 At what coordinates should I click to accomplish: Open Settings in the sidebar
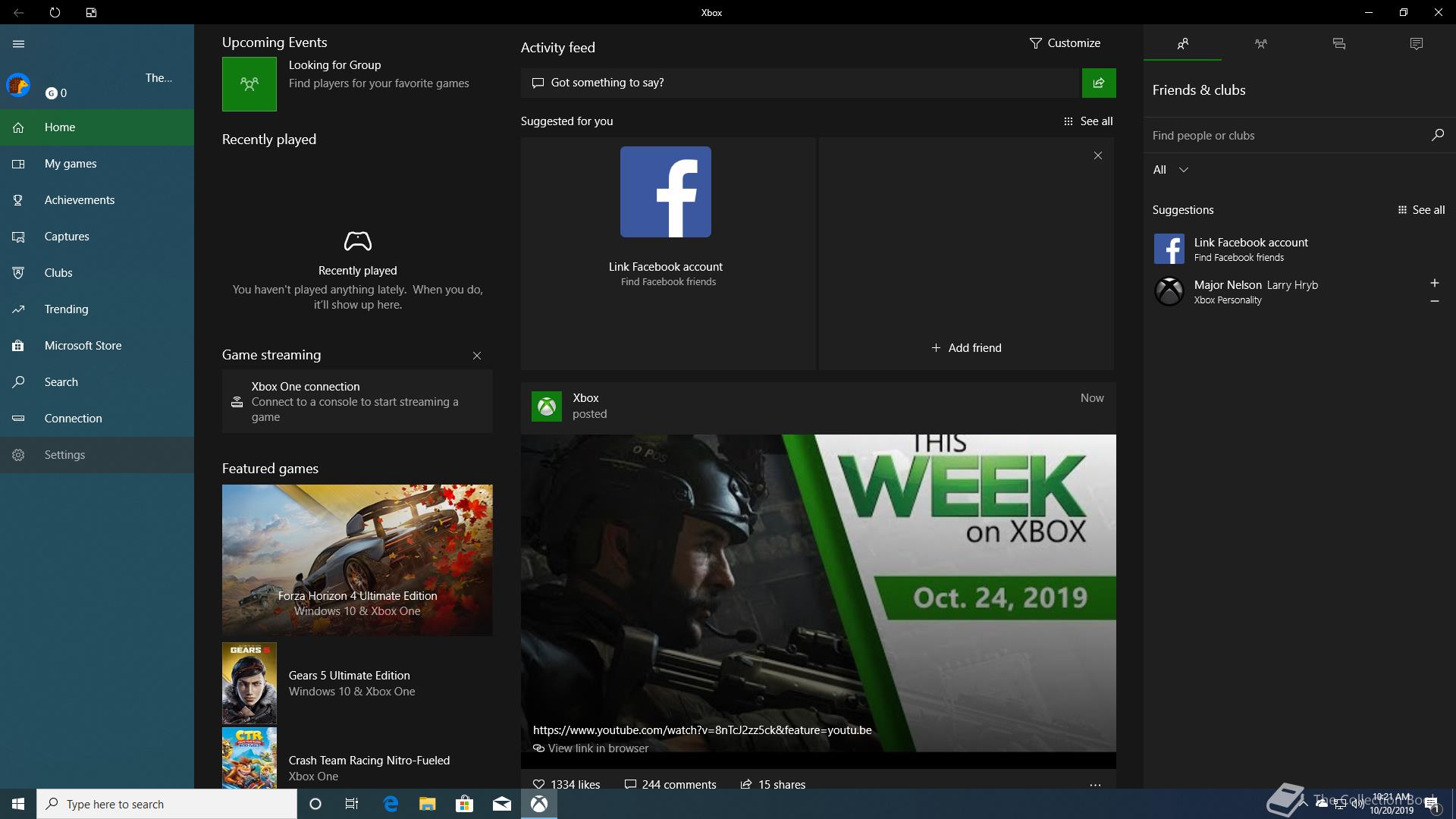point(97,455)
